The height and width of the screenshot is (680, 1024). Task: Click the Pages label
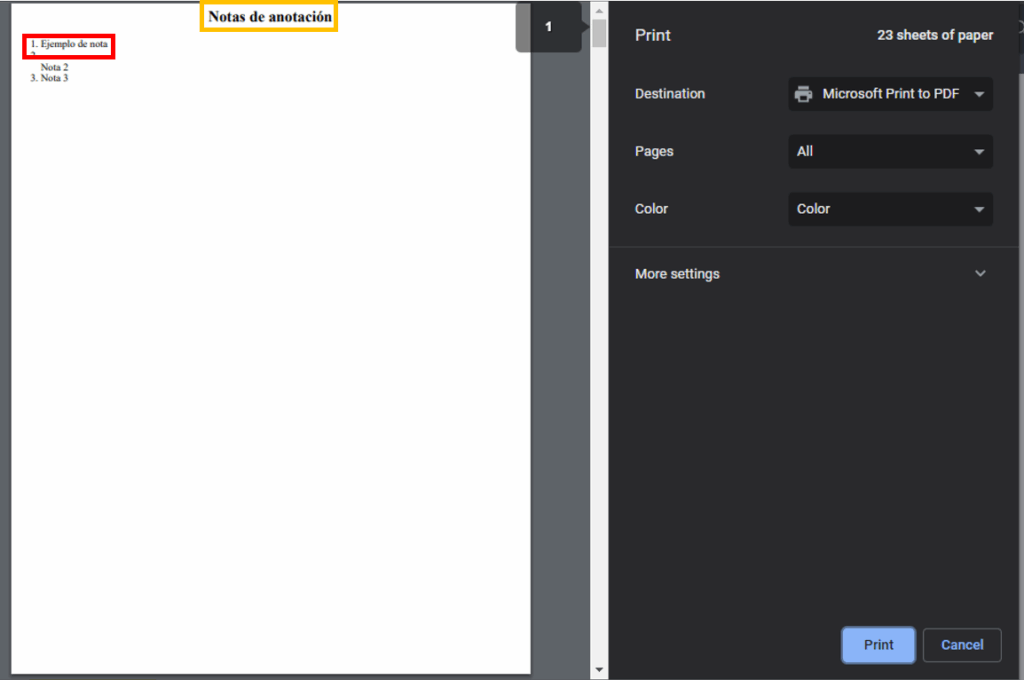654,152
